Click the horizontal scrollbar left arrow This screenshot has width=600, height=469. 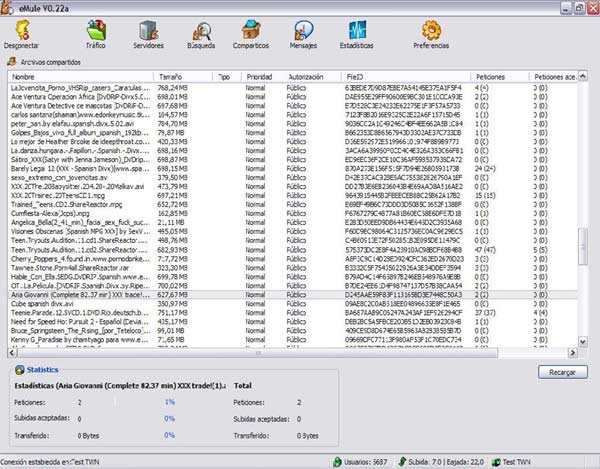12,352
